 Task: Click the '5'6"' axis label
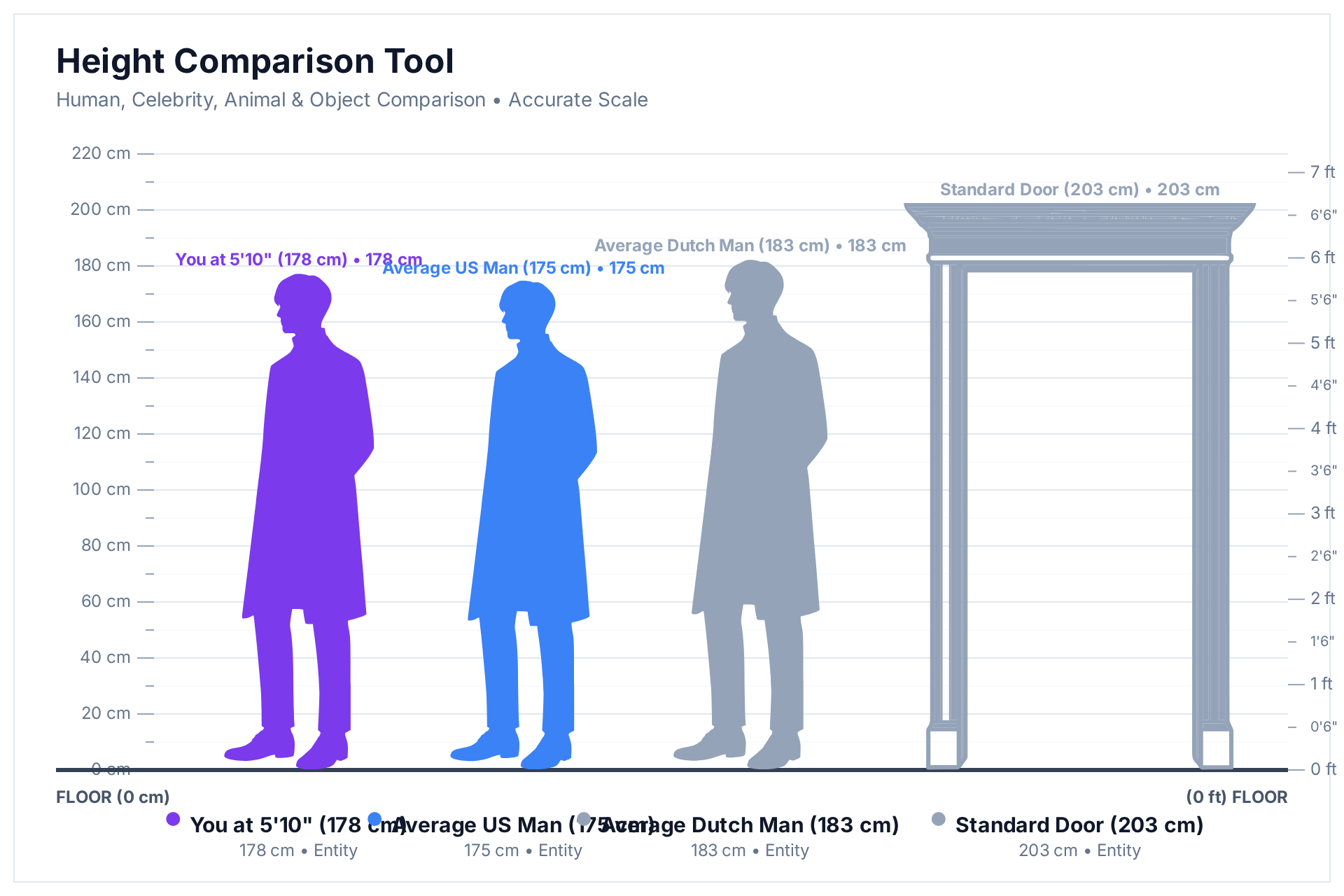pos(1324,300)
